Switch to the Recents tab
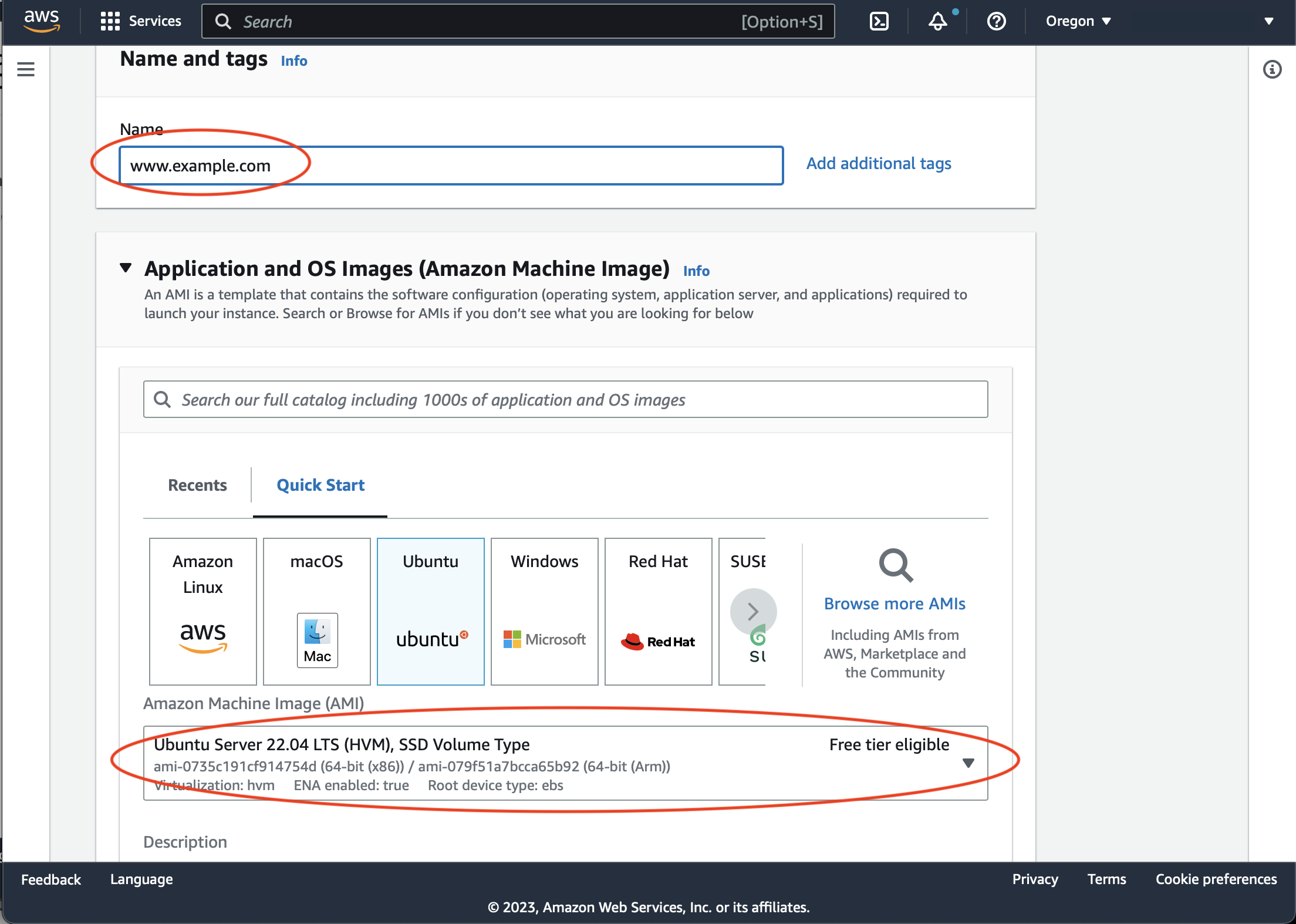1296x924 pixels. click(197, 485)
